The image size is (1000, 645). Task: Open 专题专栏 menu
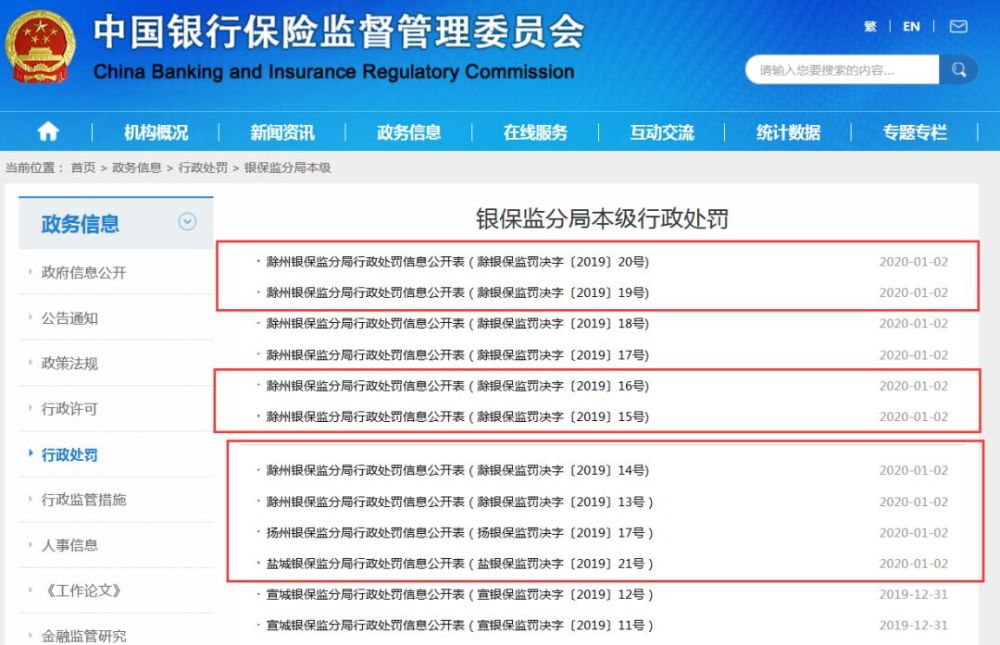coord(915,133)
